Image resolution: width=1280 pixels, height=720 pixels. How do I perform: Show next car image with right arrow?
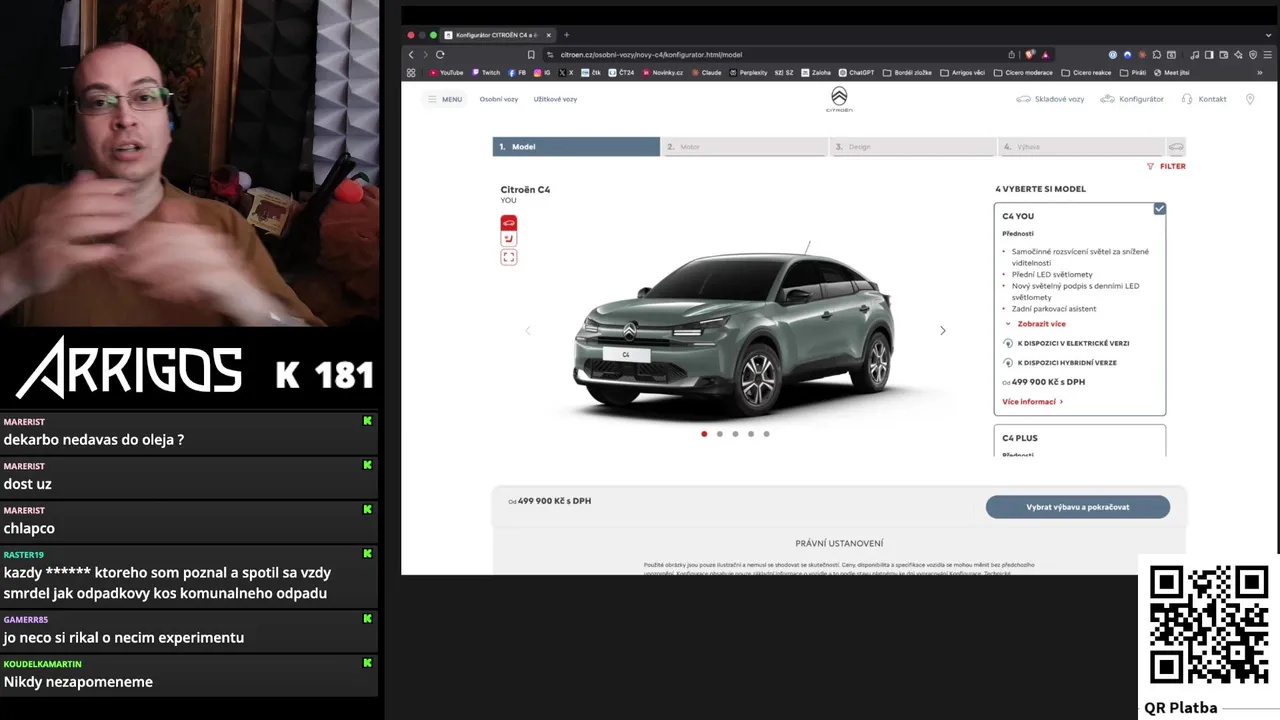(x=942, y=331)
